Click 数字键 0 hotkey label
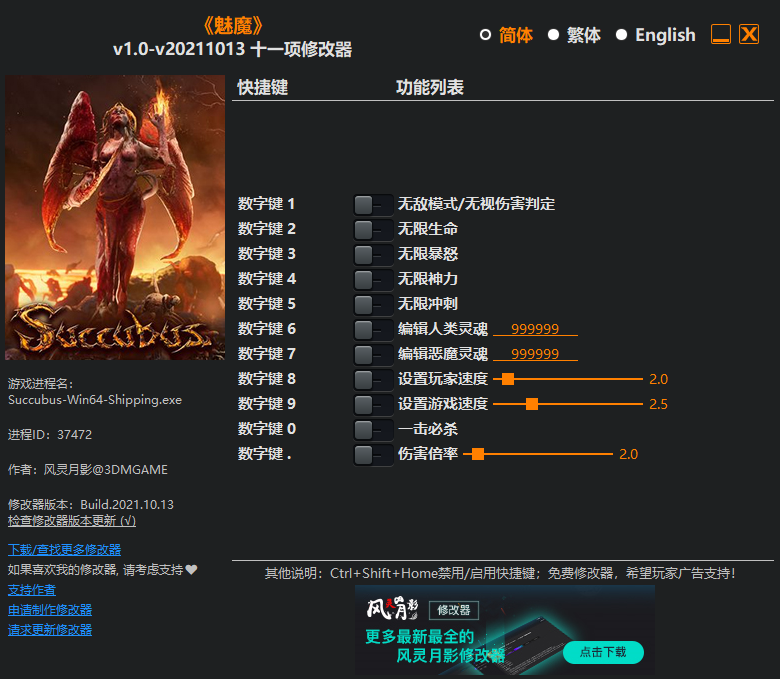This screenshot has width=780, height=679. pos(267,429)
